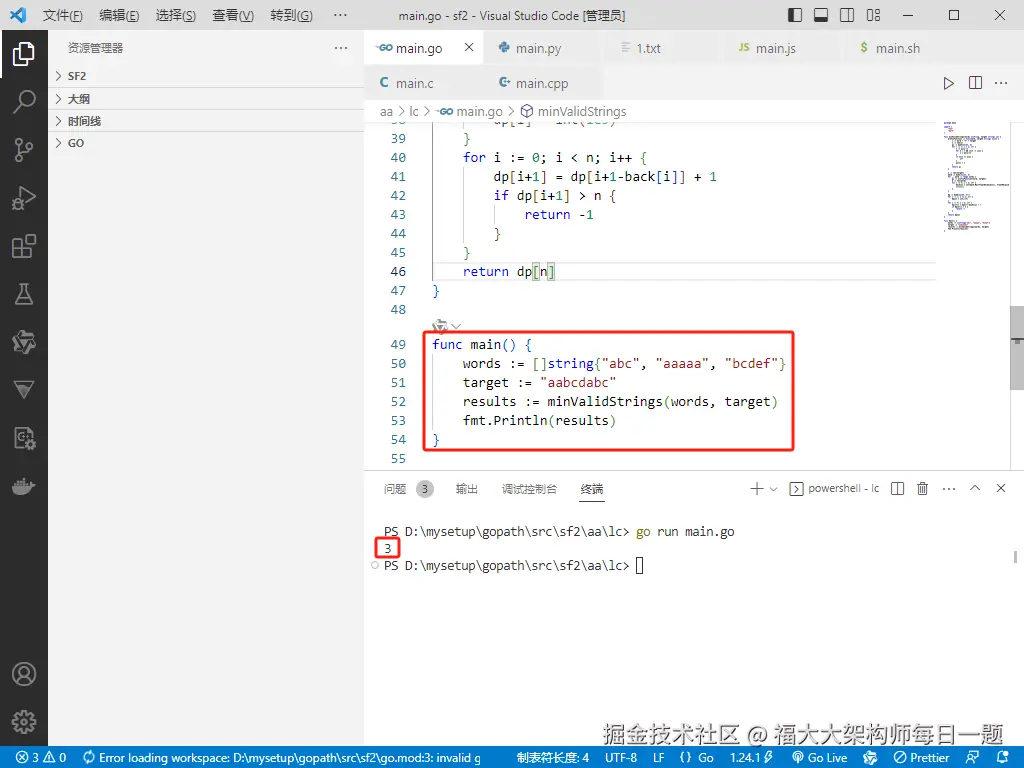Screen dimensions: 1024x768
Task: Open Source Control view
Action: pyautogui.click(x=24, y=150)
